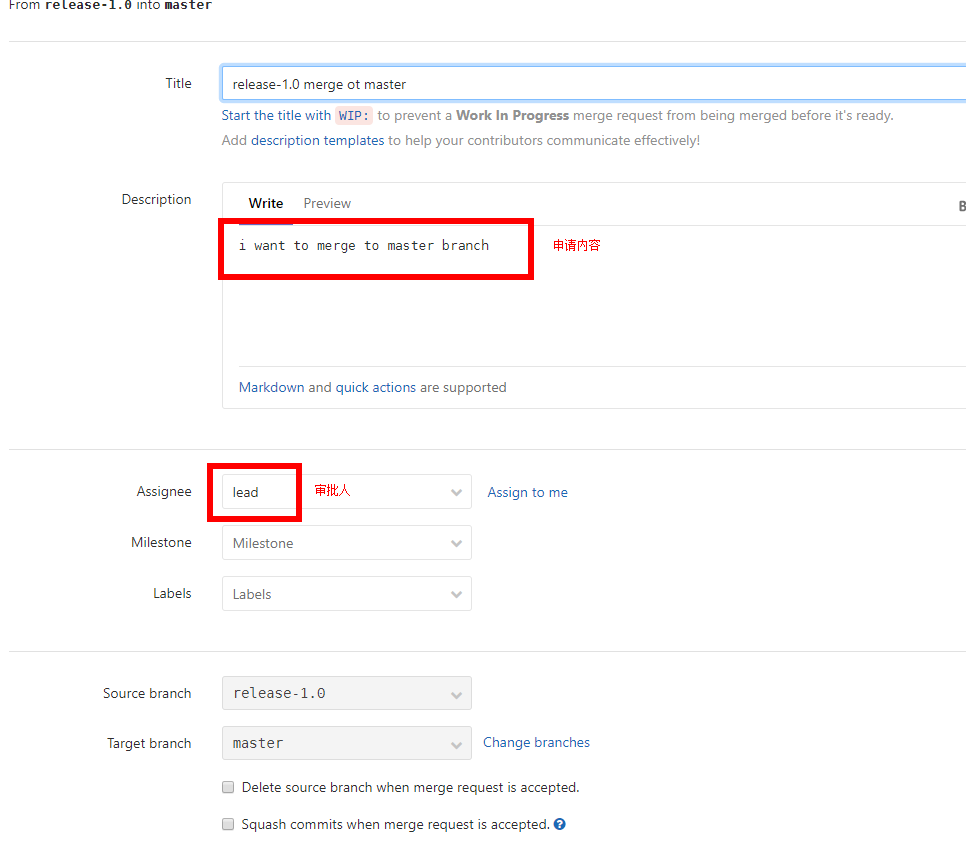Switch to the Write tab

tap(266, 203)
